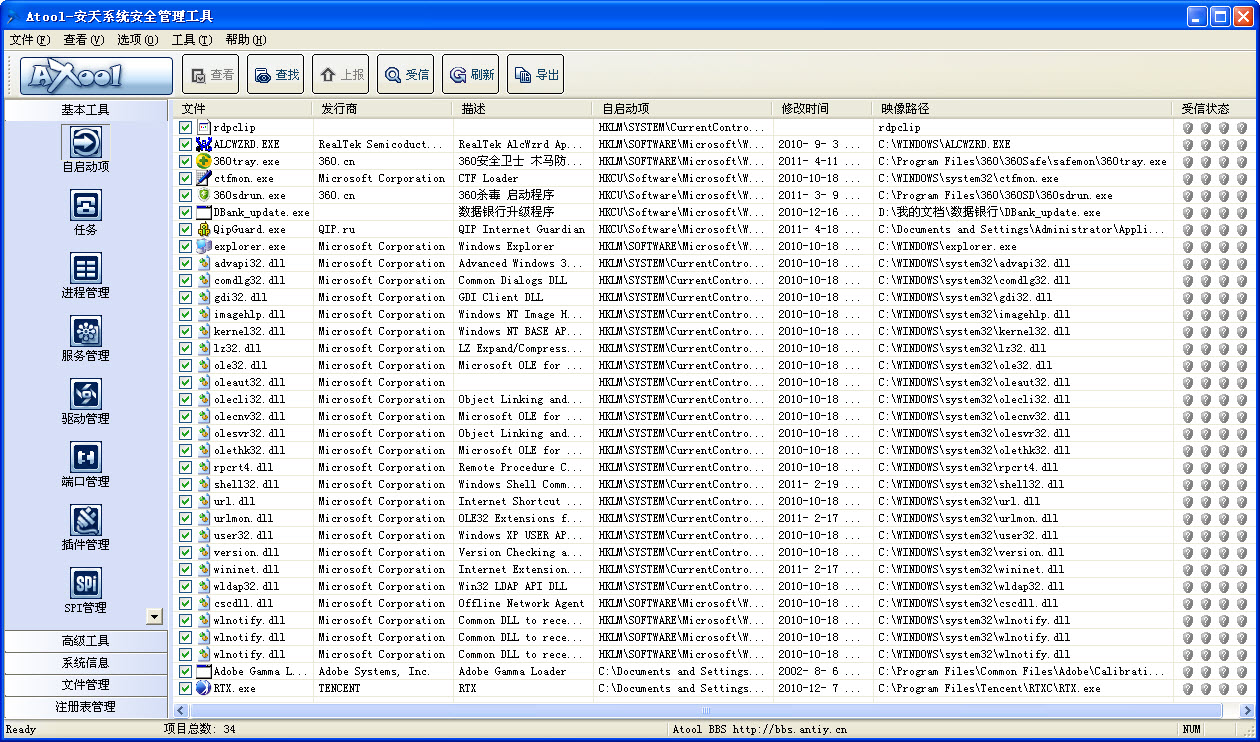The height and width of the screenshot is (742, 1260).
Task: Uncheck the explorer.exe entry checkbox
Action: 186,246
